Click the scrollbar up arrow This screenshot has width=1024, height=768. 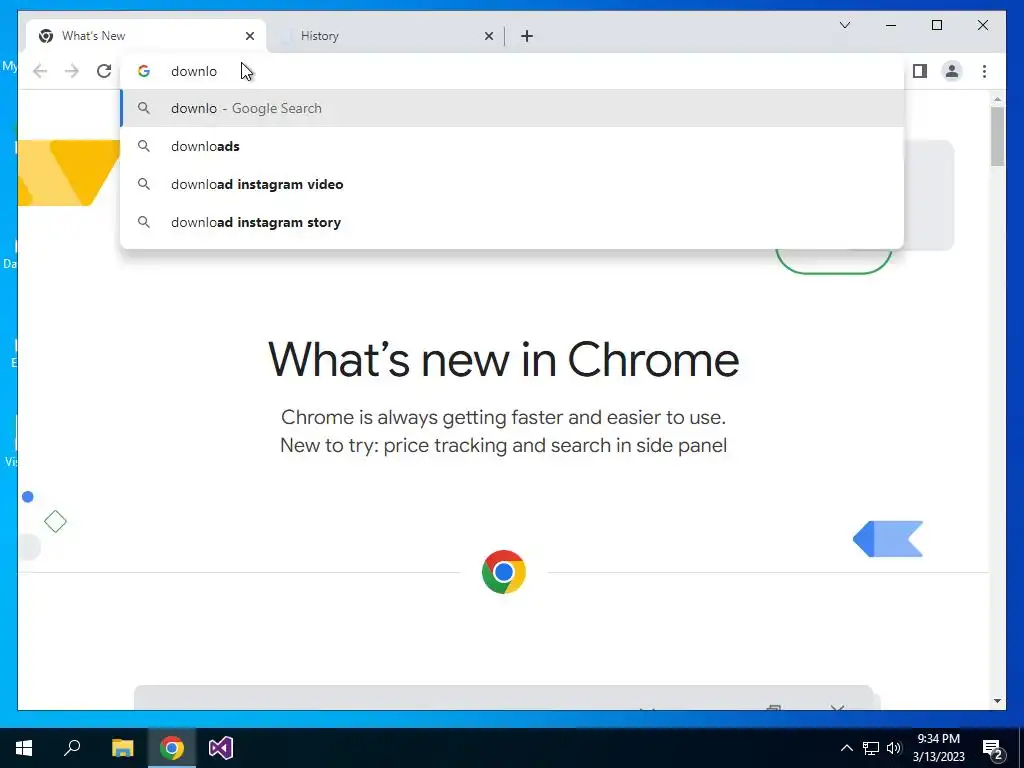(997, 99)
